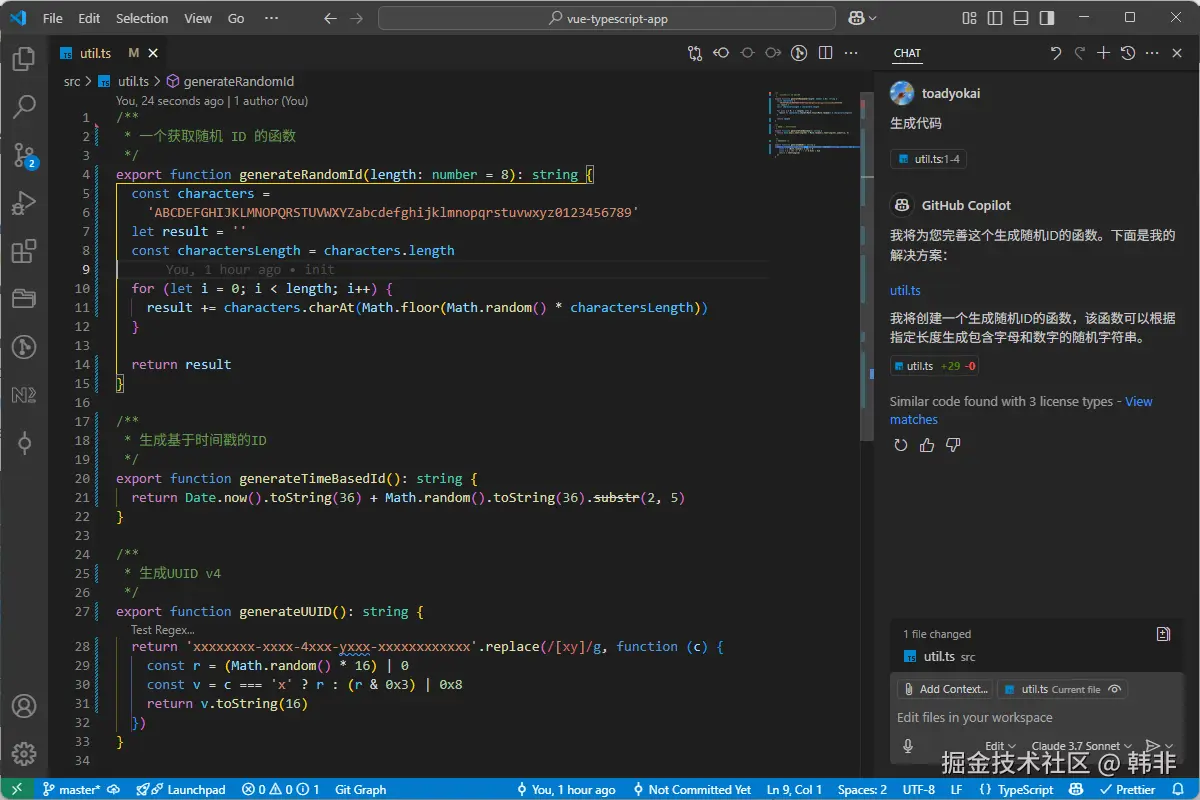The height and width of the screenshot is (800, 1200).
Task: Select the util.ts editor tab
Action: pos(95,53)
